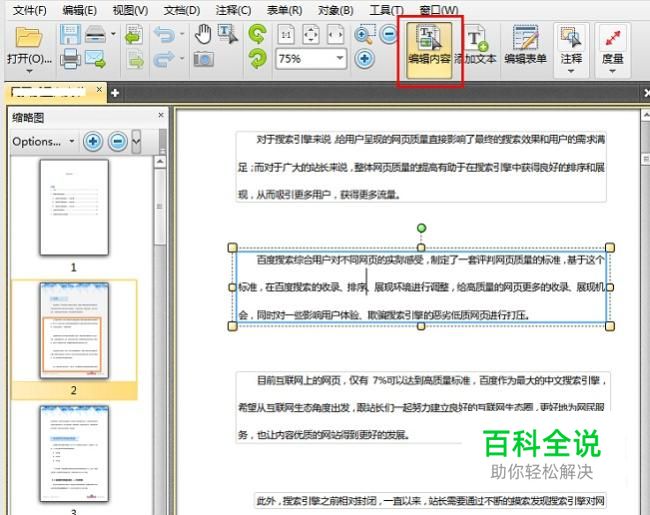
Task: Select the text selection tool
Action: (228, 34)
